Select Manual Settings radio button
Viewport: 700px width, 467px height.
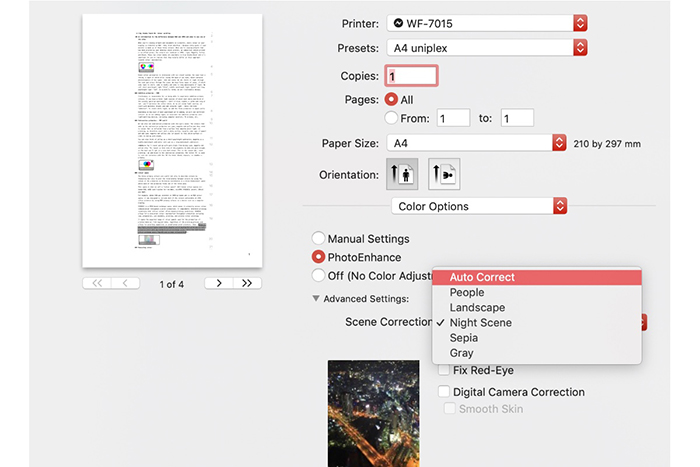[x=319, y=239]
